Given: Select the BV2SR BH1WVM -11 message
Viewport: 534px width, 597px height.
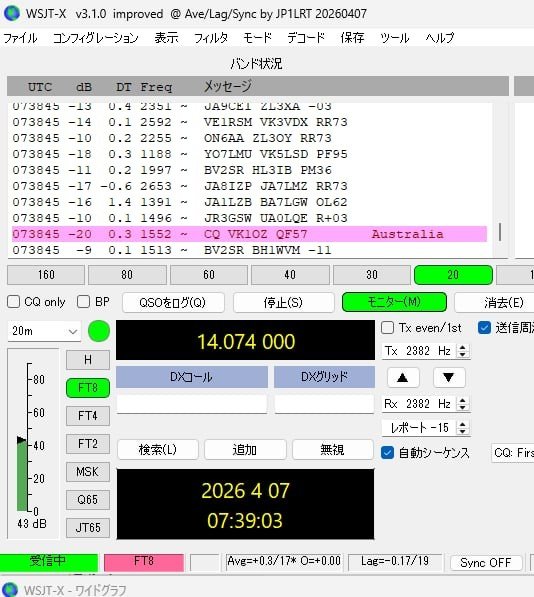Looking at the screenshot, I should pos(268,250).
